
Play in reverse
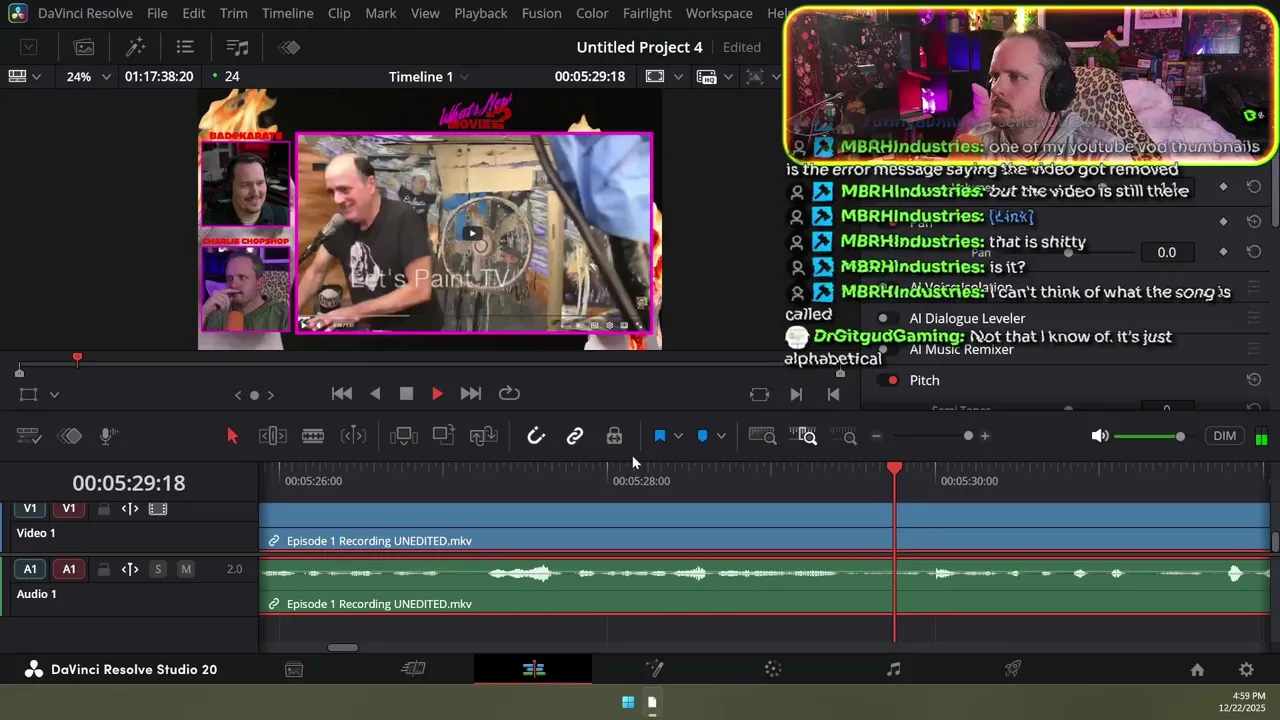tap(375, 394)
